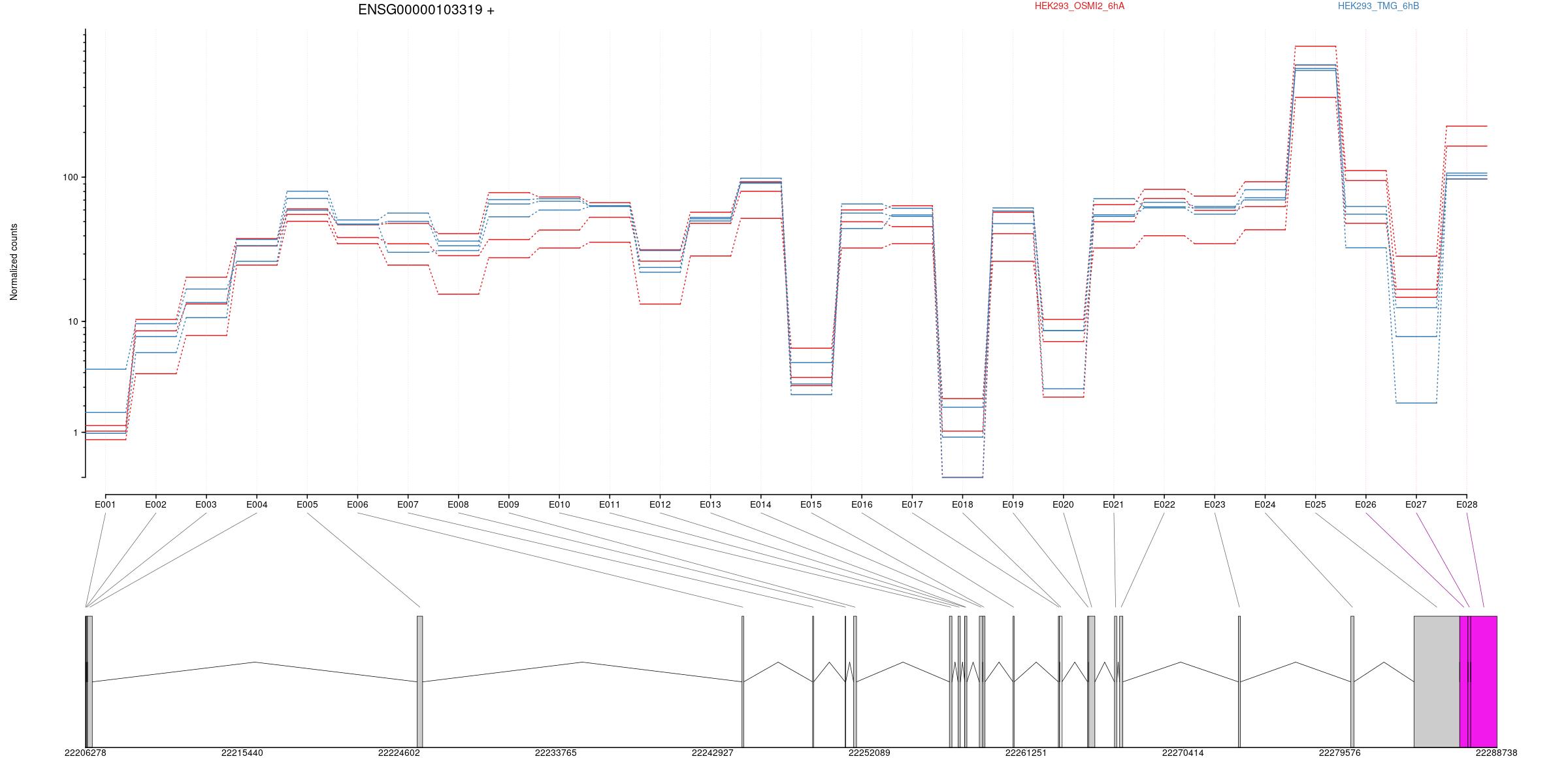Select exon label E015
Image resolution: width=1568 pixels, height=784 pixels.
tap(811, 504)
